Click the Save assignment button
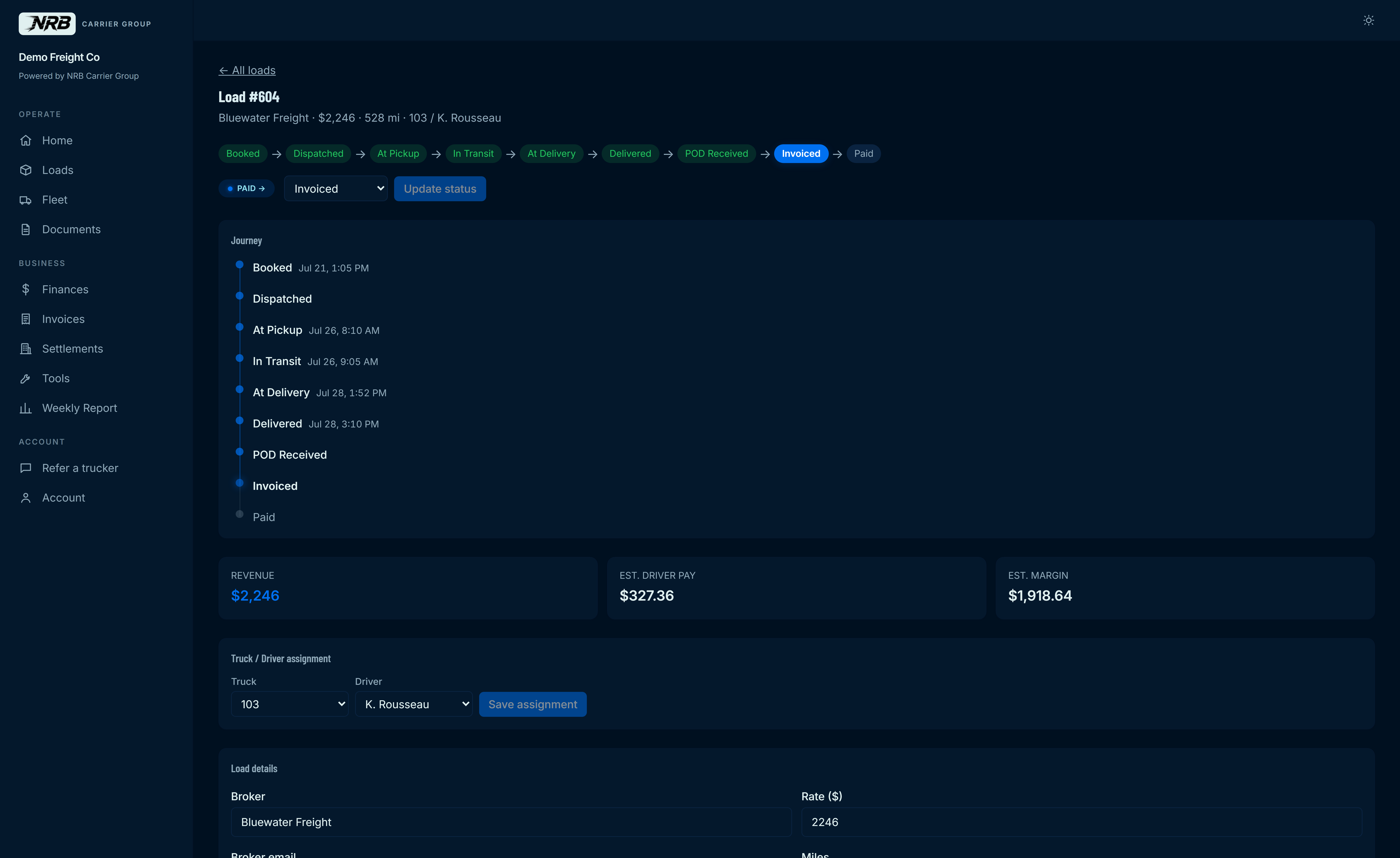Viewport: 1400px width, 858px height. [533, 704]
